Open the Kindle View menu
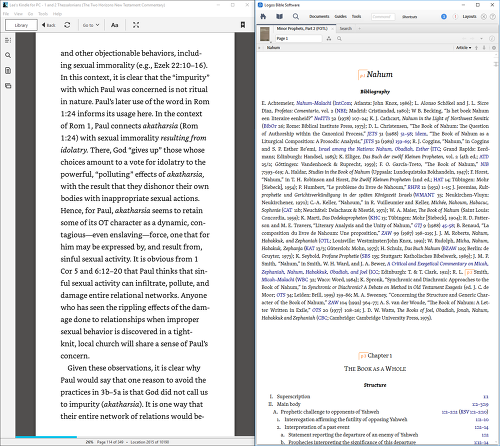 (x=18, y=14)
